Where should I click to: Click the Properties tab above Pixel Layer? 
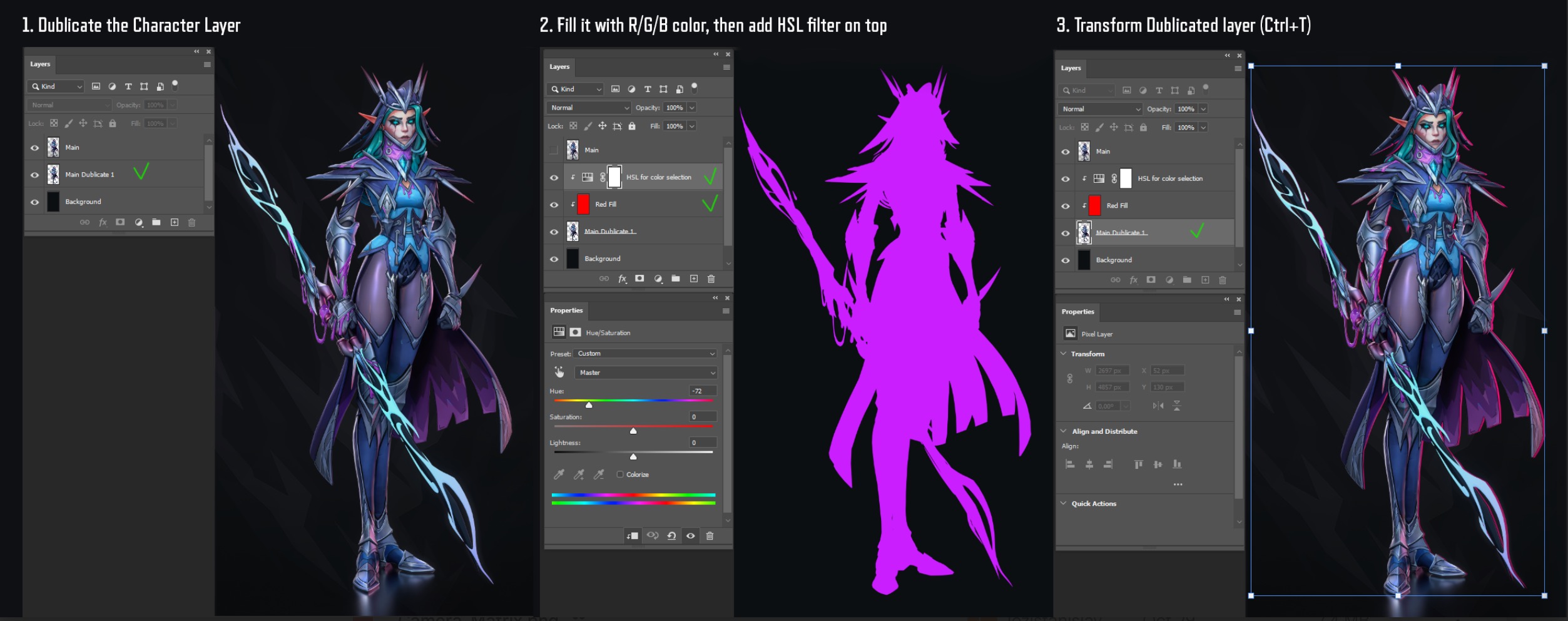[x=1077, y=312]
